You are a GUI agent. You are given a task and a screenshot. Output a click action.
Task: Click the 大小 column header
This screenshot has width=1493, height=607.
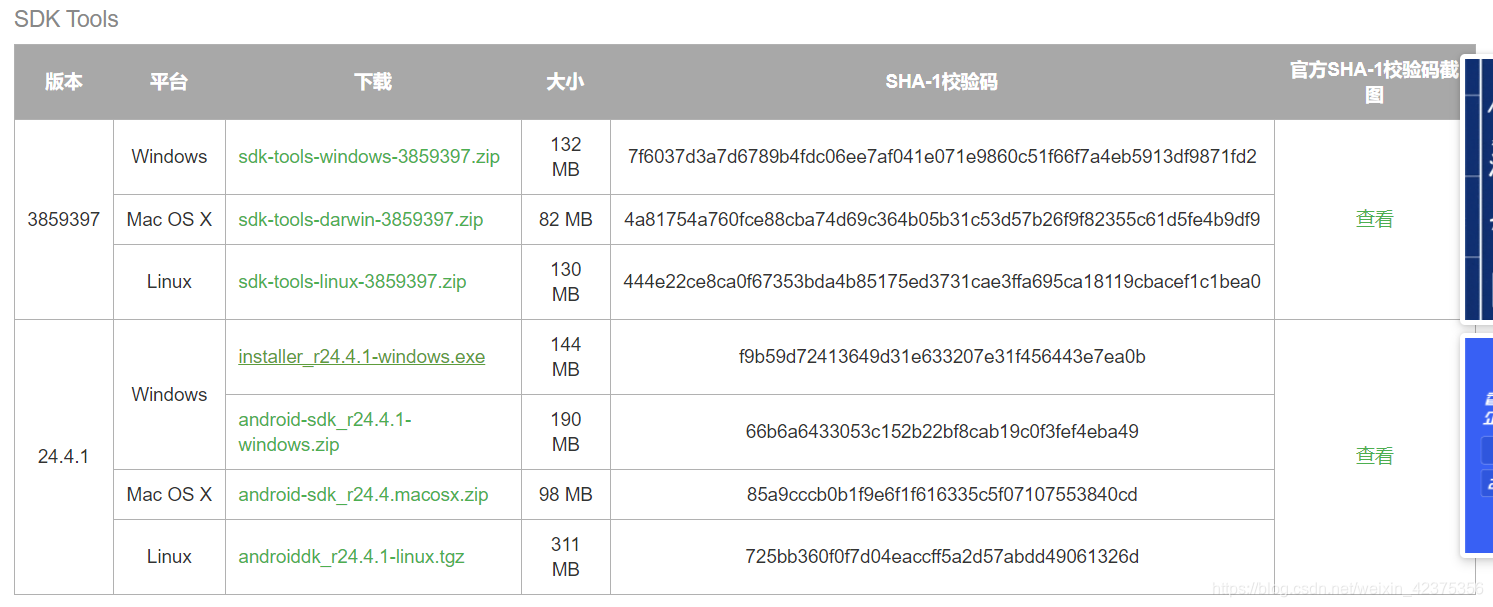[x=565, y=82]
